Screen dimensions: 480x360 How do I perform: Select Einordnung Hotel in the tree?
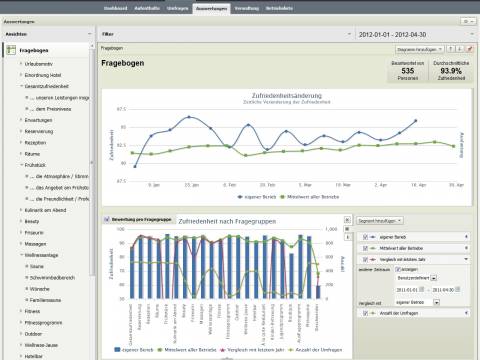point(43,75)
